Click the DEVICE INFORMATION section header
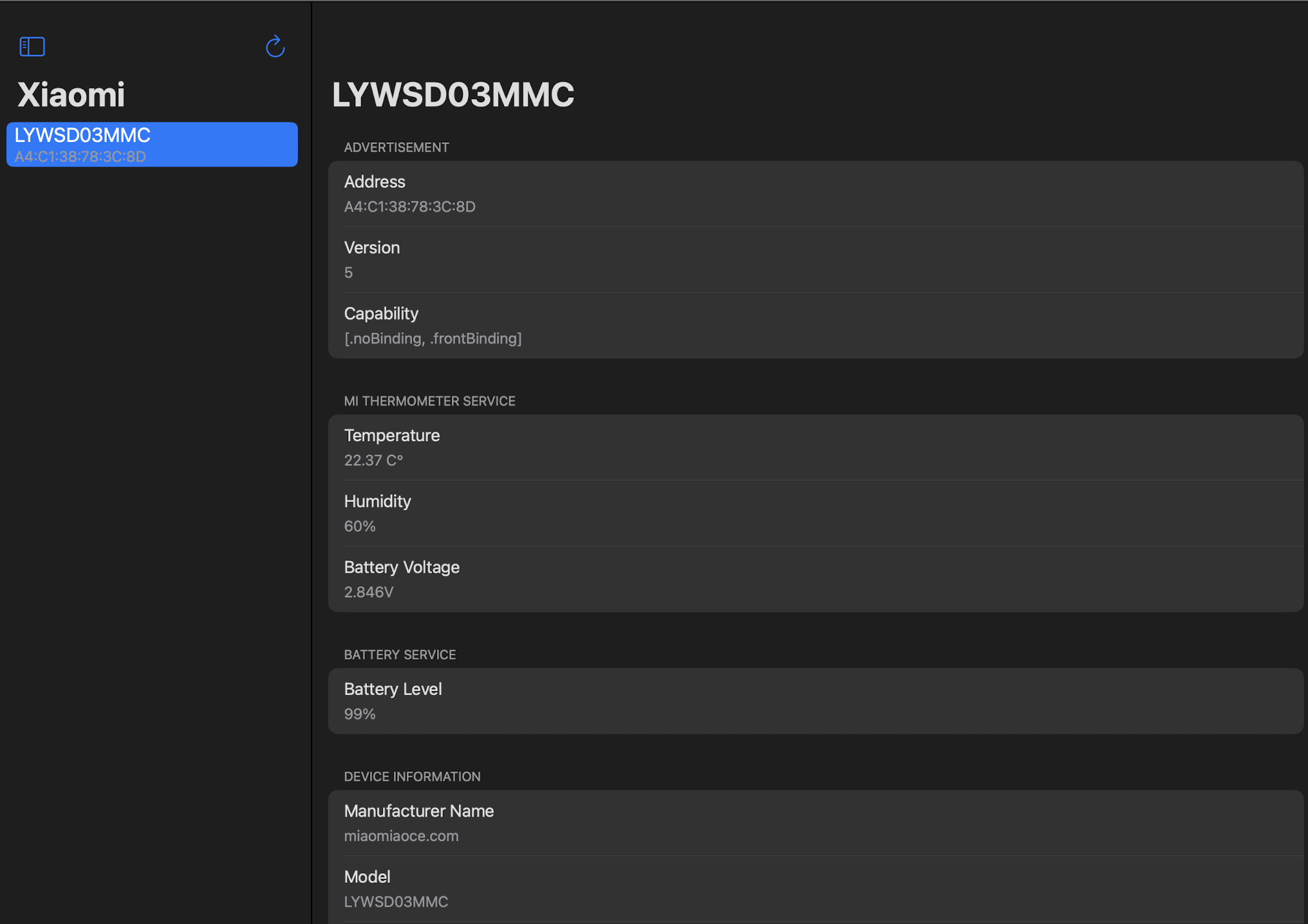This screenshot has height=924, width=1308. coord(412,776)
